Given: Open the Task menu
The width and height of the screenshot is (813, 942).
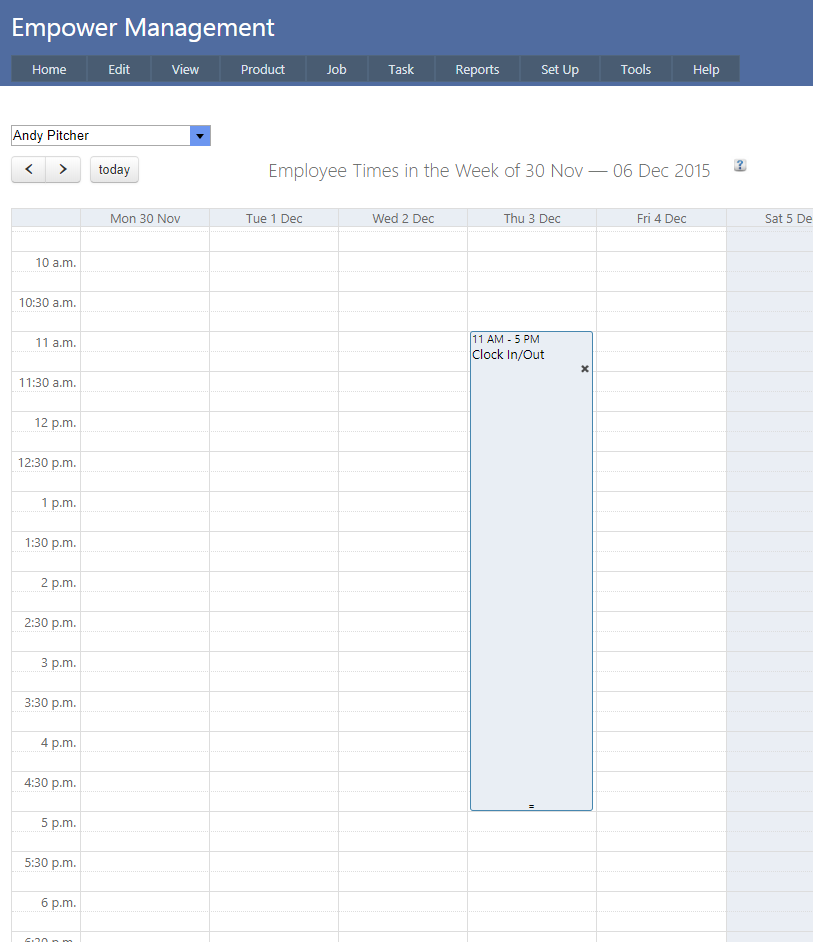Looking at the screenshot, I should click(401, 69).
